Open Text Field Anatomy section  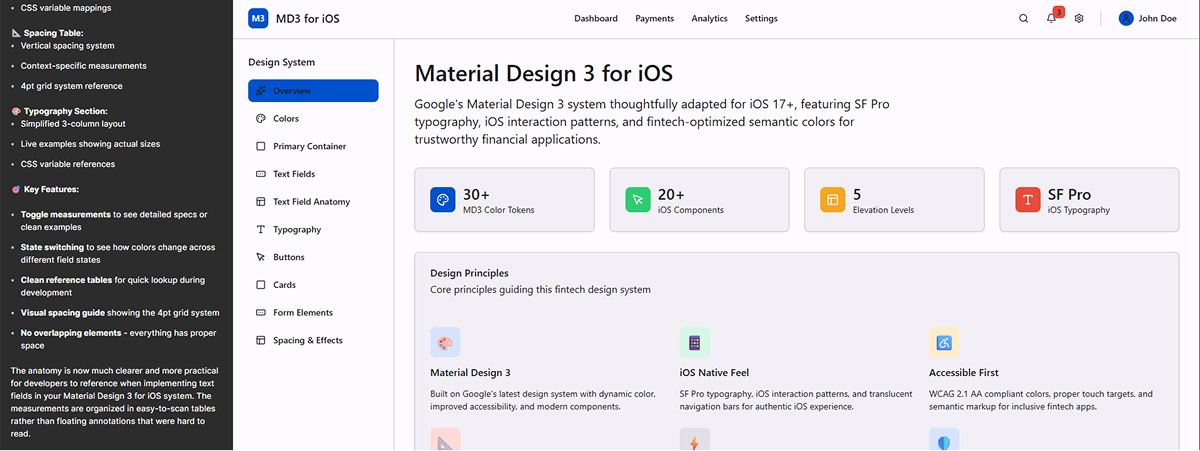pos(311,202)
